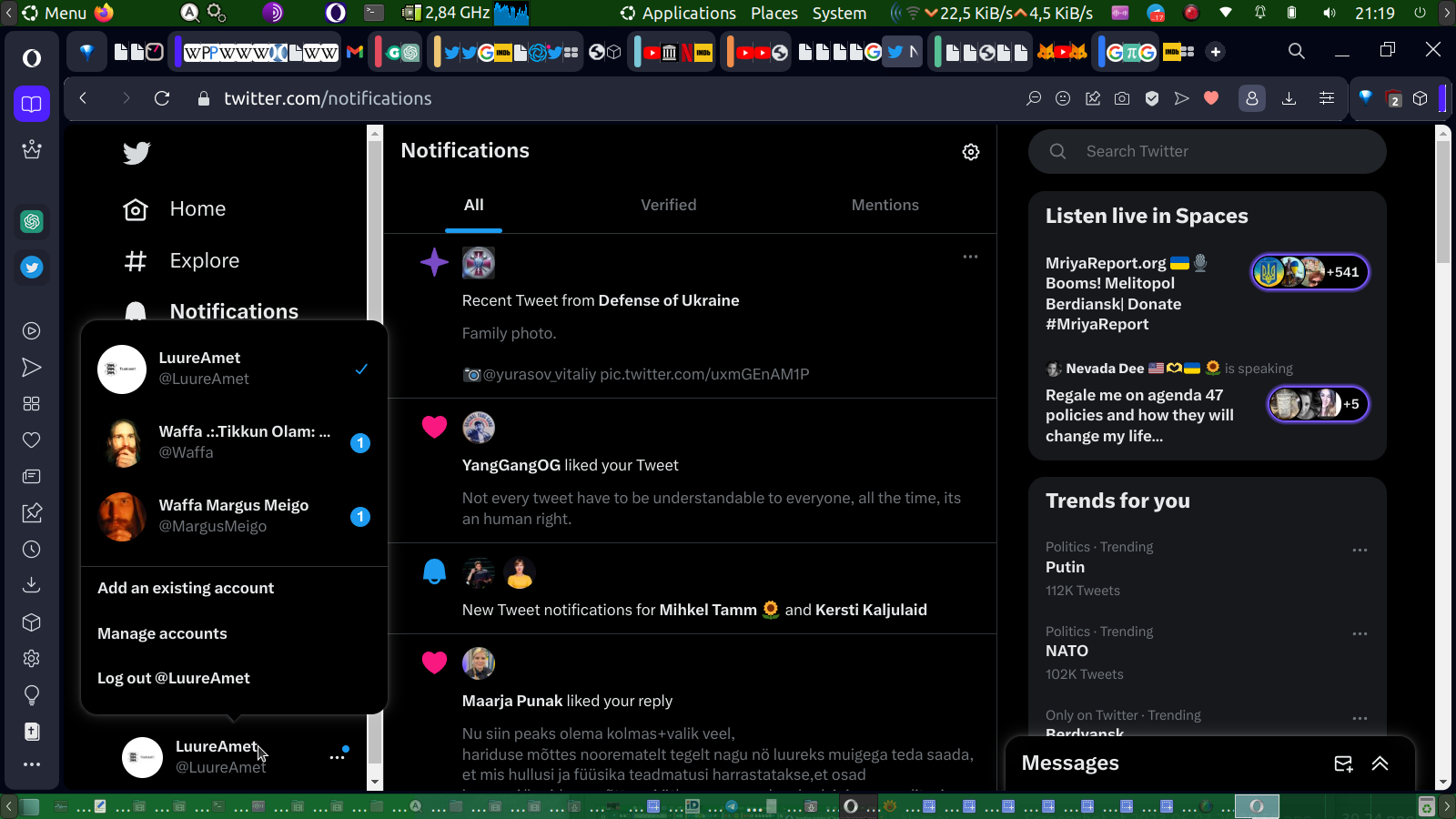Screen dimensions: 1456x819
Task: Click the new message compose icon
Action: pyautogui.click(x=1343, y=763)
